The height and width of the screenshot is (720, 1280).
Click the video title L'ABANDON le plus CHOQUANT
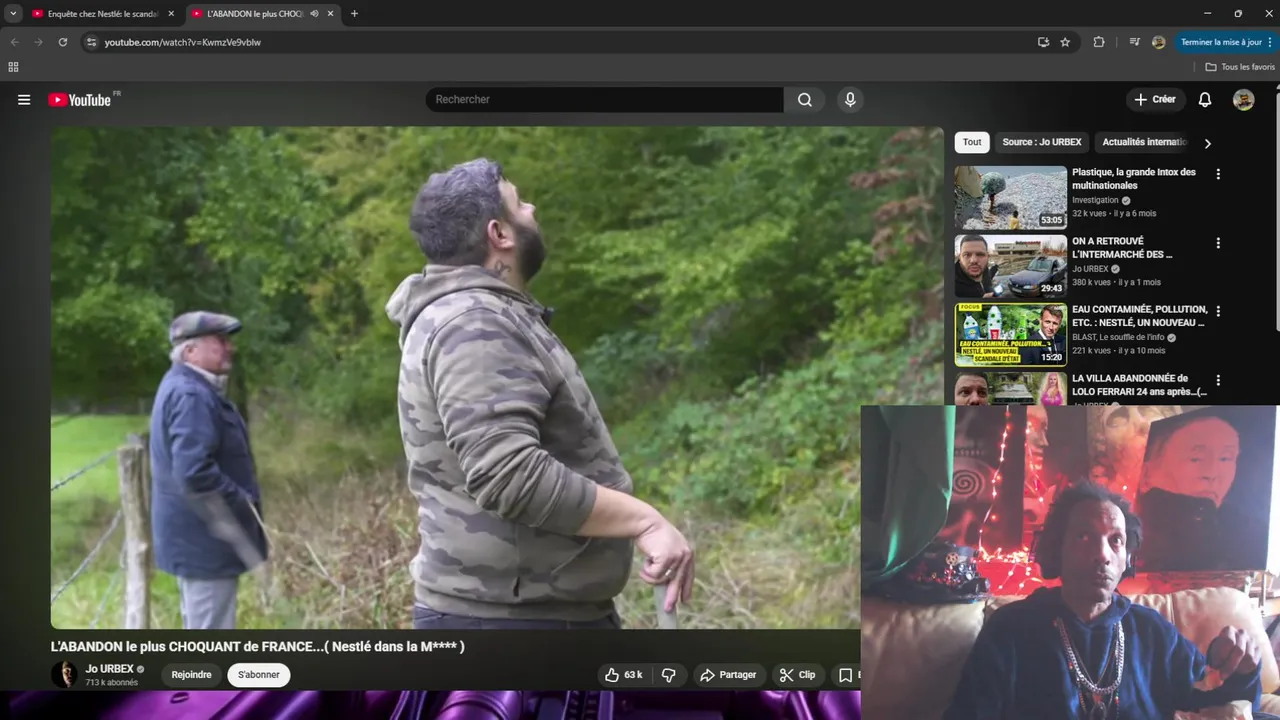point(258,647)
